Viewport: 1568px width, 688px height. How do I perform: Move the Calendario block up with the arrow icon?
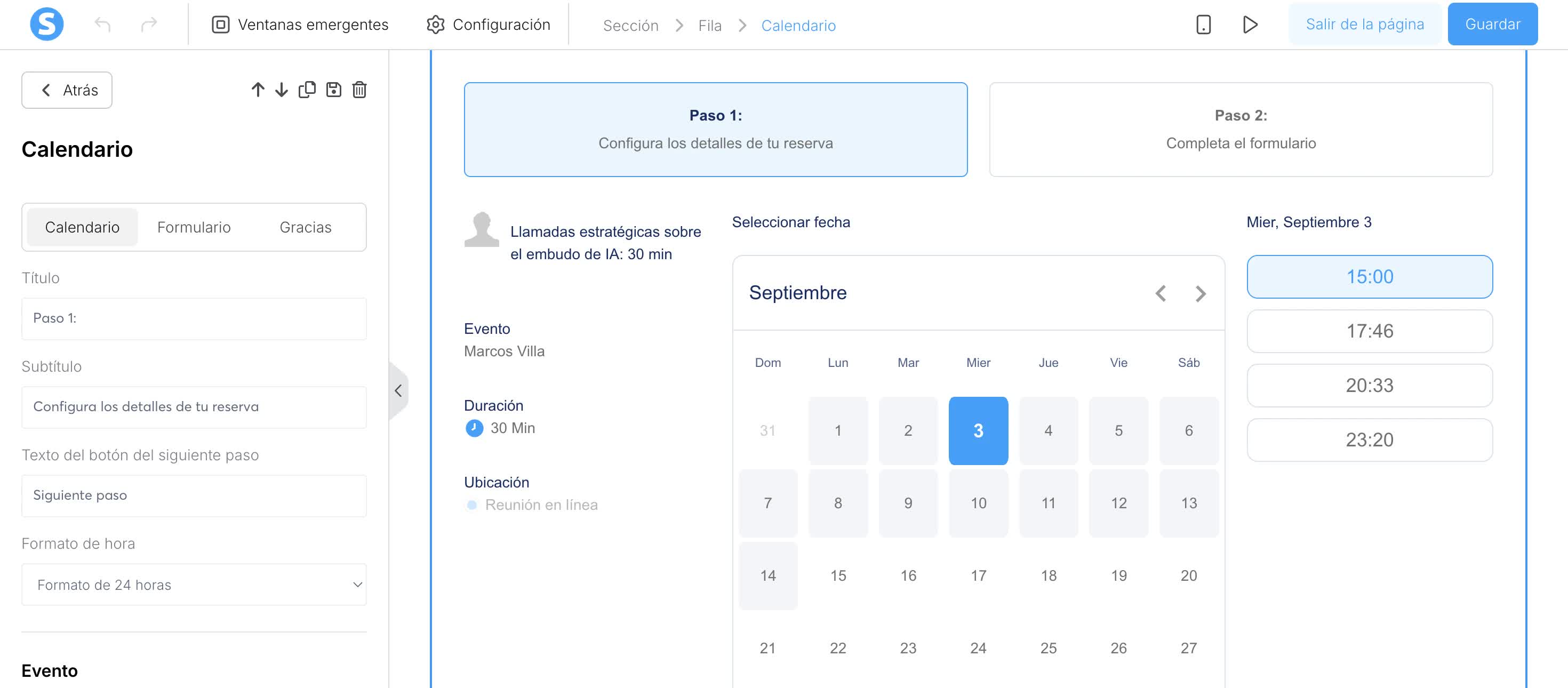(x=258, y=90)
